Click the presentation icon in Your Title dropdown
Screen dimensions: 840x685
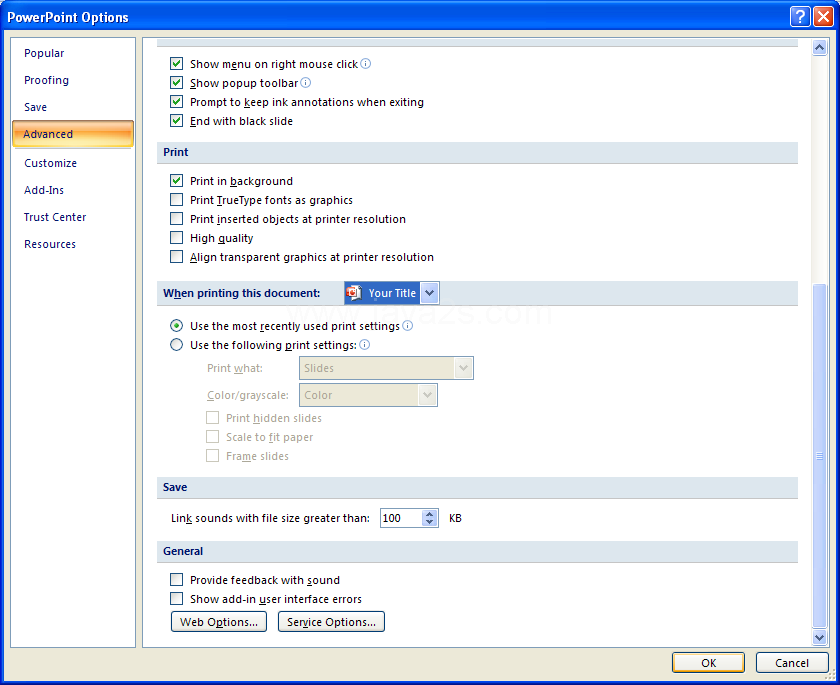coord(354,293)
